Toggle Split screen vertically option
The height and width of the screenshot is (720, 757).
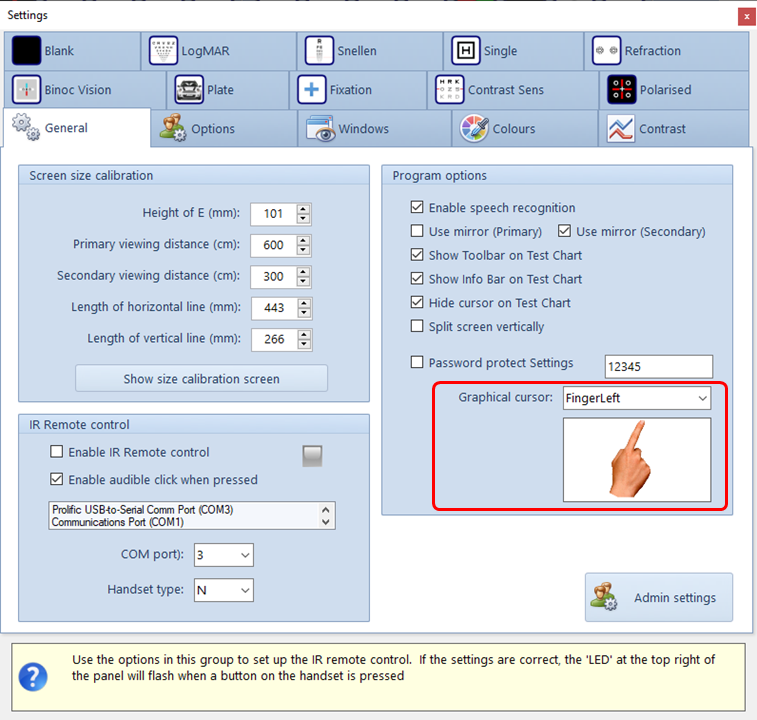click(417, 327)
